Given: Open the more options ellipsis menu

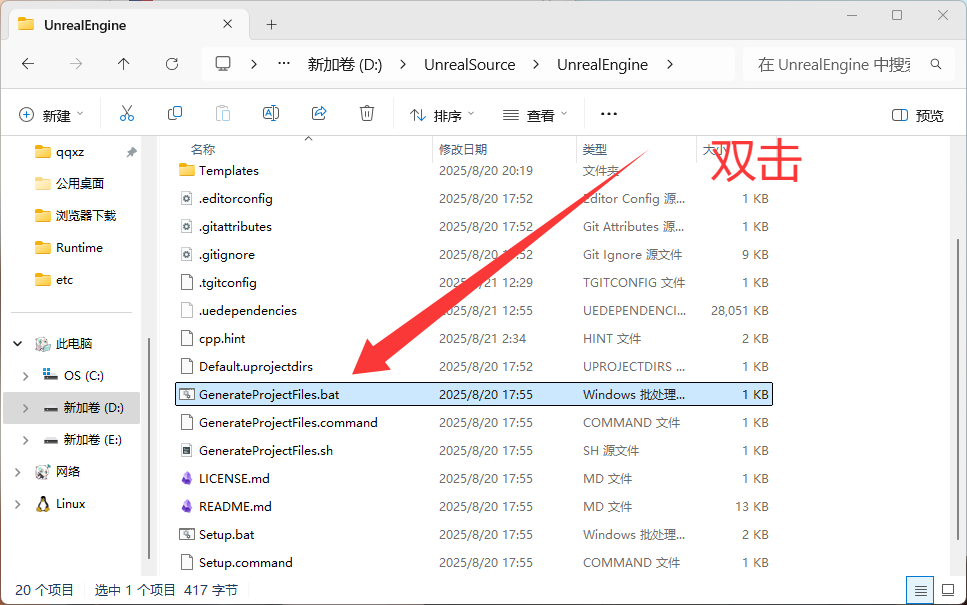Looking at the screenshot, I should (x=609, y=114).
